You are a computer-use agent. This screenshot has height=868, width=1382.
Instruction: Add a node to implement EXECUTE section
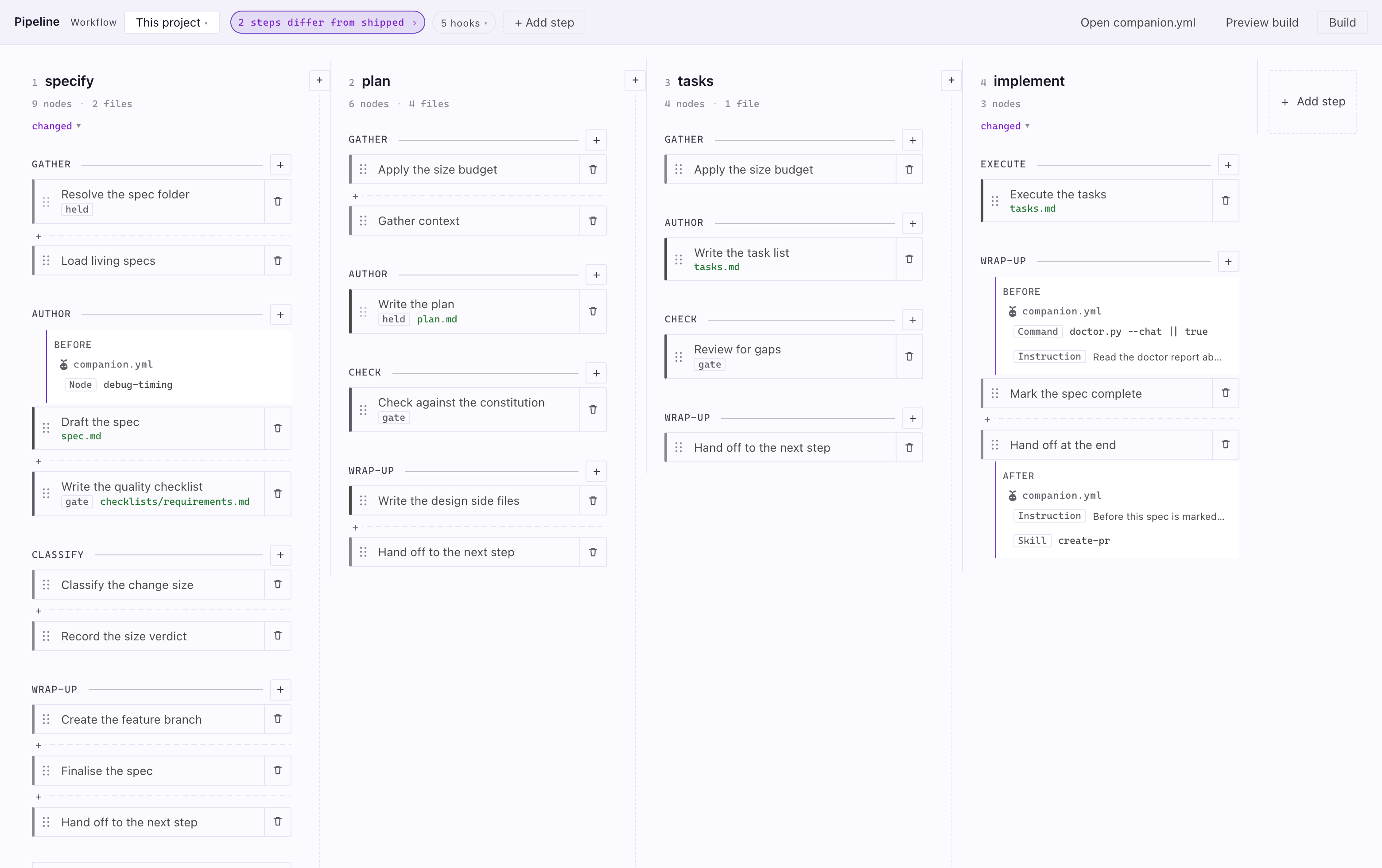click(x=1228, y=165)
